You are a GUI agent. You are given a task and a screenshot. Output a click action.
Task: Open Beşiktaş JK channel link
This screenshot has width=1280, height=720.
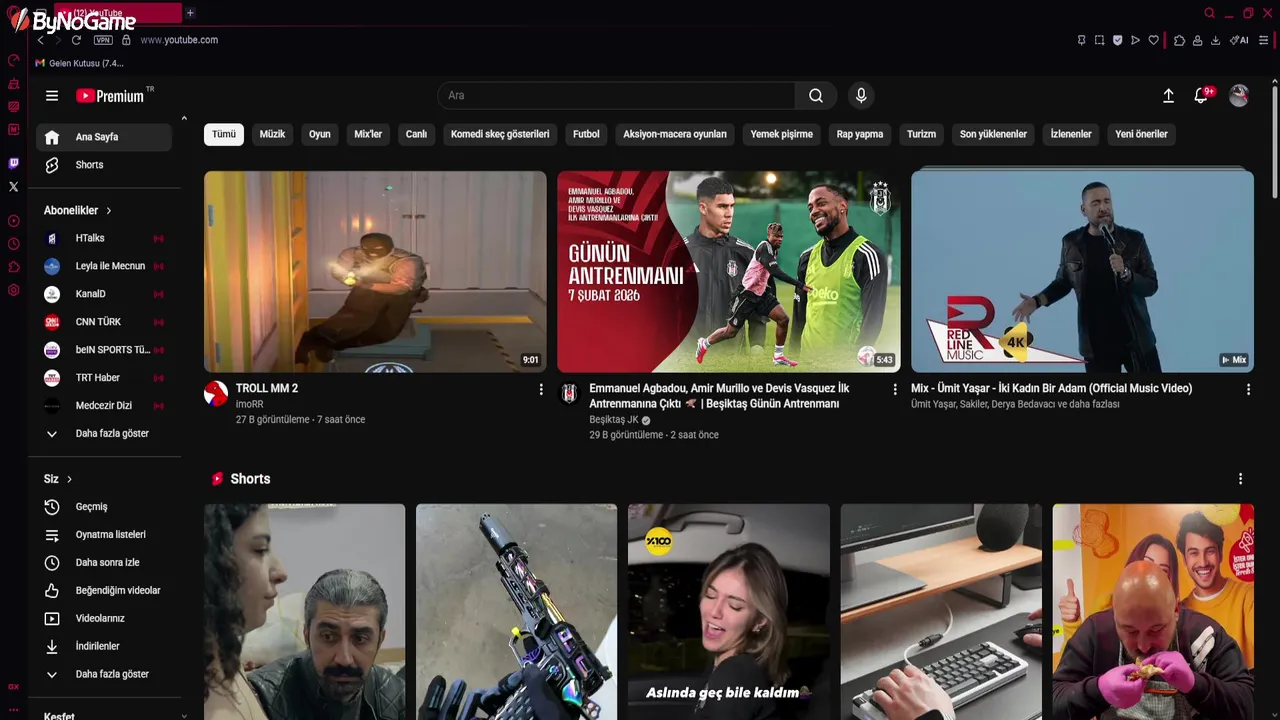pyautogui.click(x=614, y=420)
